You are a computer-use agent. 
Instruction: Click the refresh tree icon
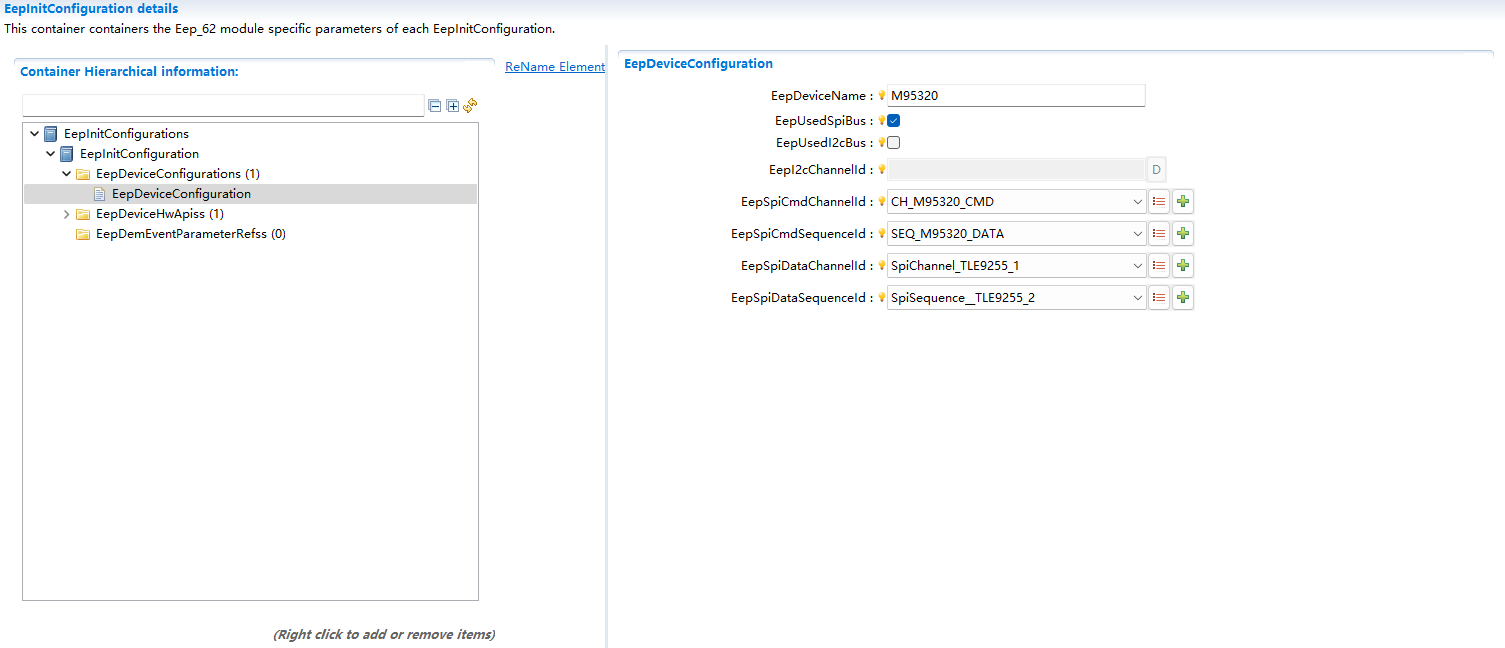(470, 105)
